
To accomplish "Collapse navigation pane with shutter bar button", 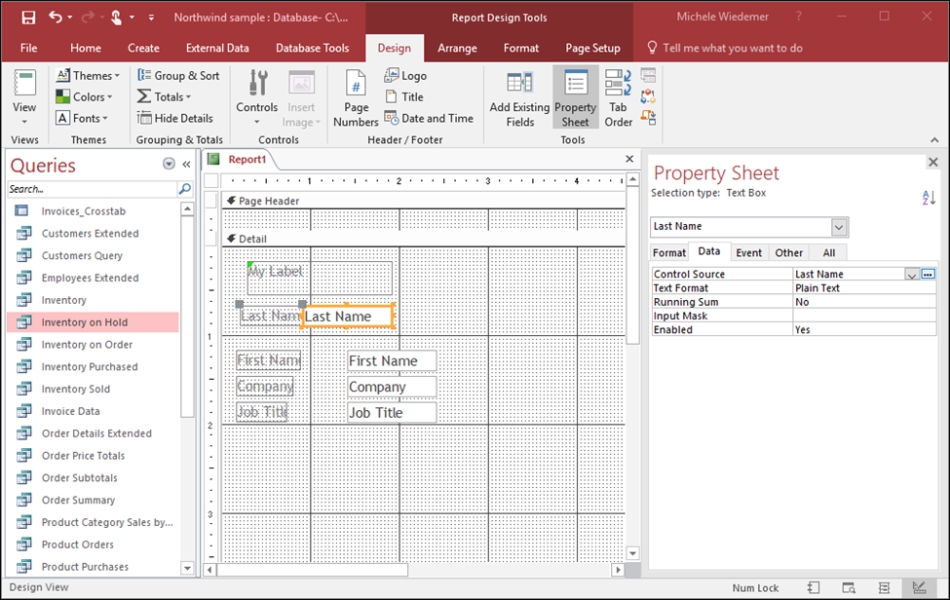I will click(187, 164).
